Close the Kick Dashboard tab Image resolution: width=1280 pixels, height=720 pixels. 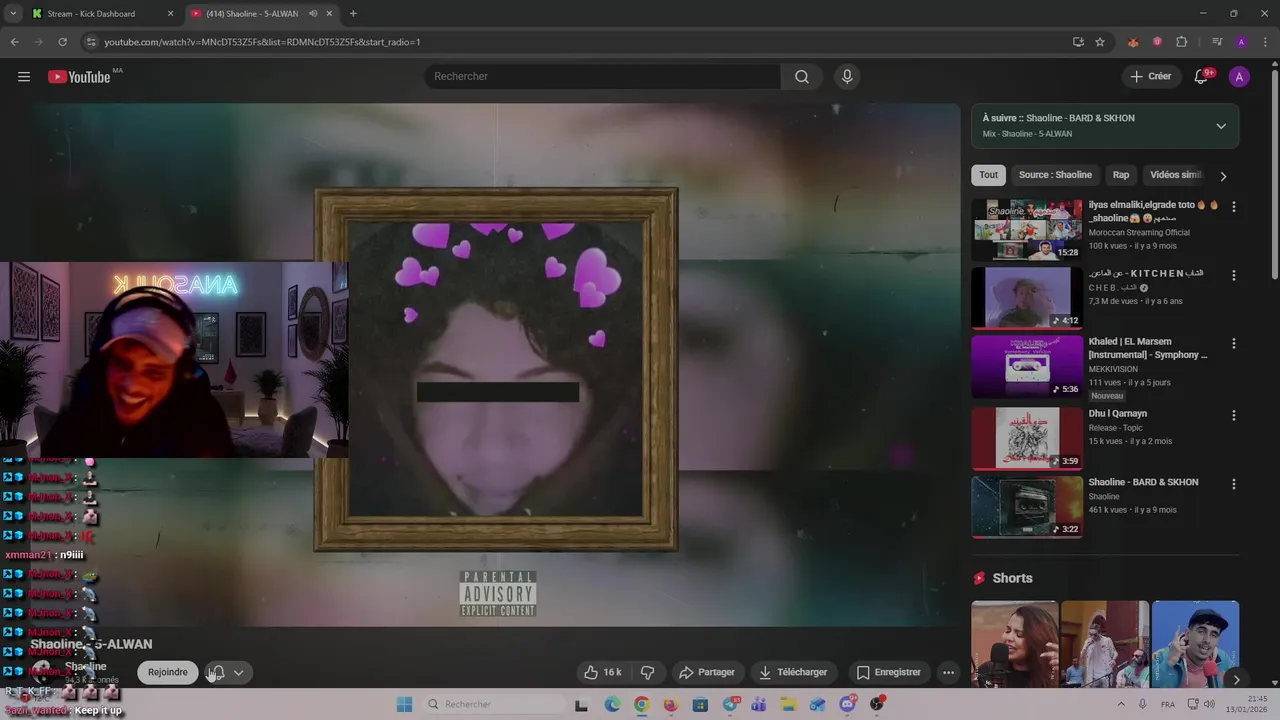(170, 14)
